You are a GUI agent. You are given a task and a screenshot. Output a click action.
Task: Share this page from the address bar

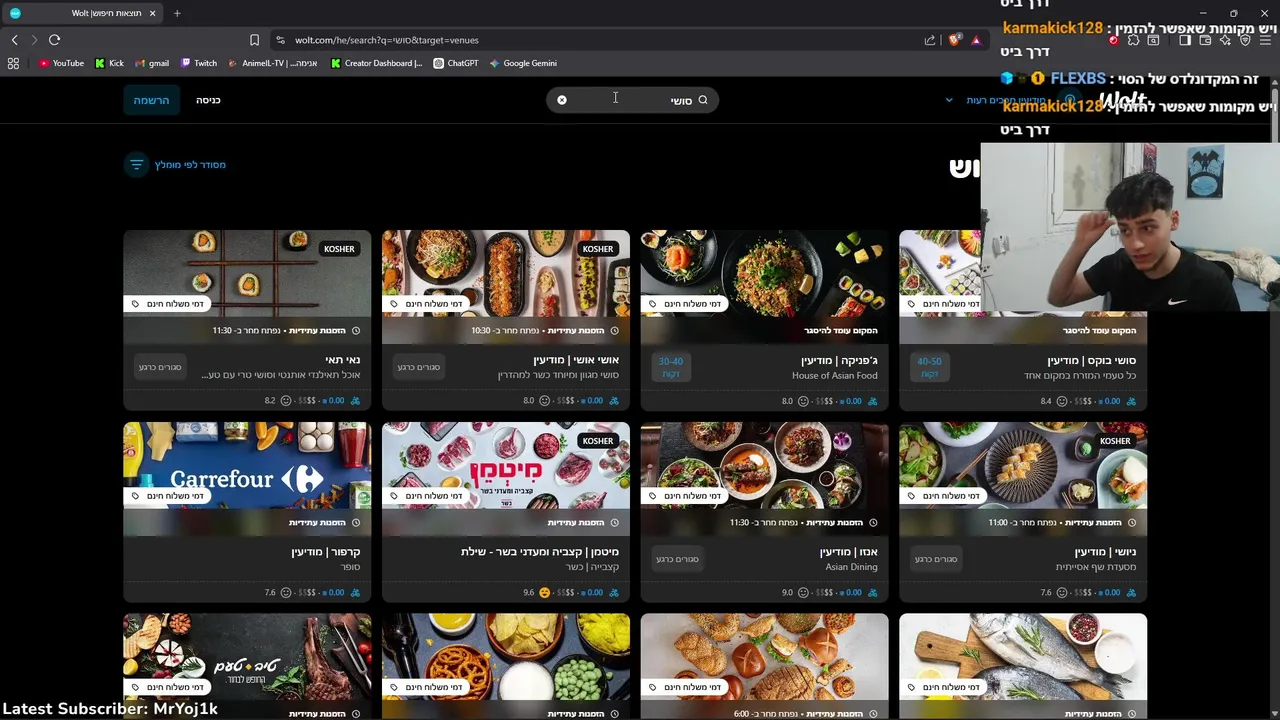(930, 40)
